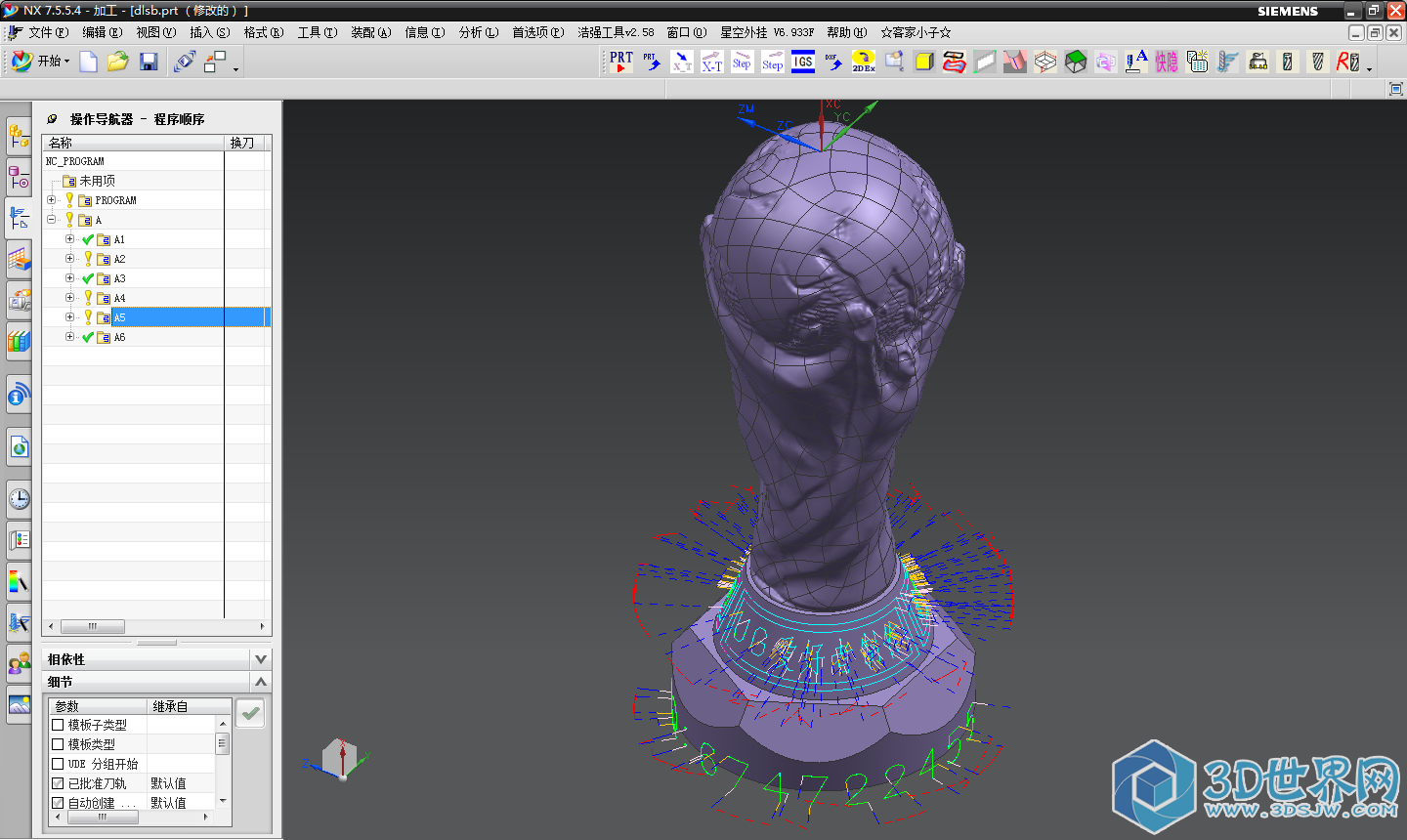This screenshot has height=840, width=1407.
Task: Click the New file icon
Action: coord(88,62)
